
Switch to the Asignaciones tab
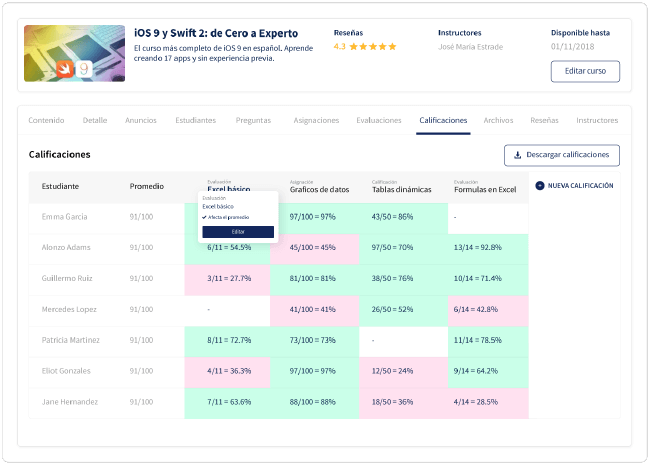click(316, 120)
